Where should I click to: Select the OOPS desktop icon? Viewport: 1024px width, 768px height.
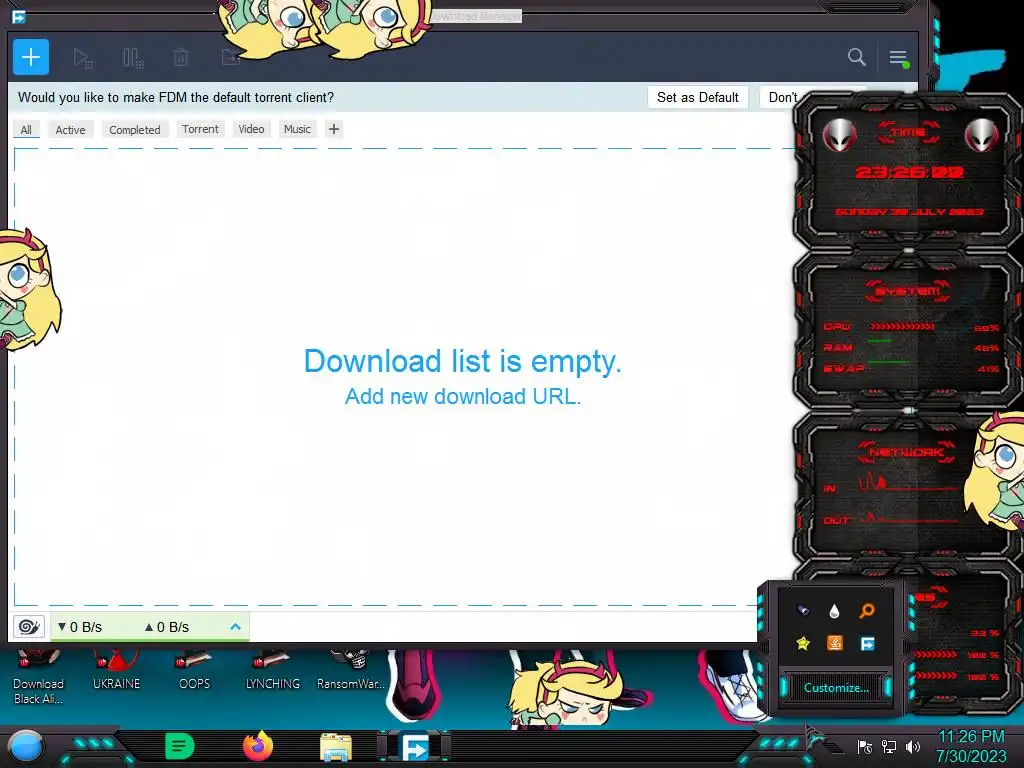pyautogui.click(x=194, y=671)
